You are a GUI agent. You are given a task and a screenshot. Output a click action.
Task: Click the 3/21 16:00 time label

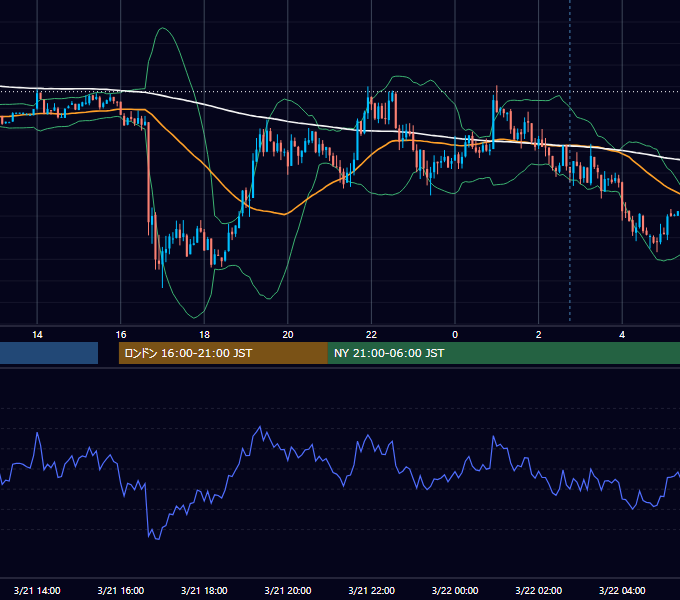(121, 590)
